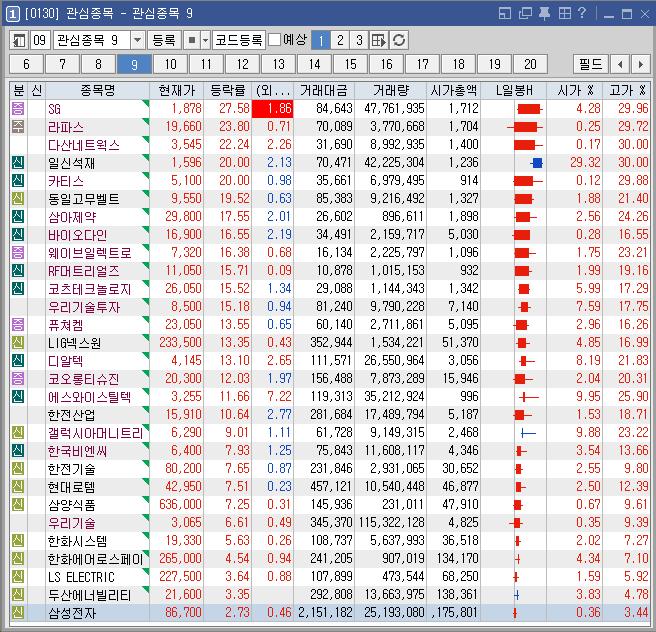Open the dropdown arrow next to stop button

tap(205, 41)
